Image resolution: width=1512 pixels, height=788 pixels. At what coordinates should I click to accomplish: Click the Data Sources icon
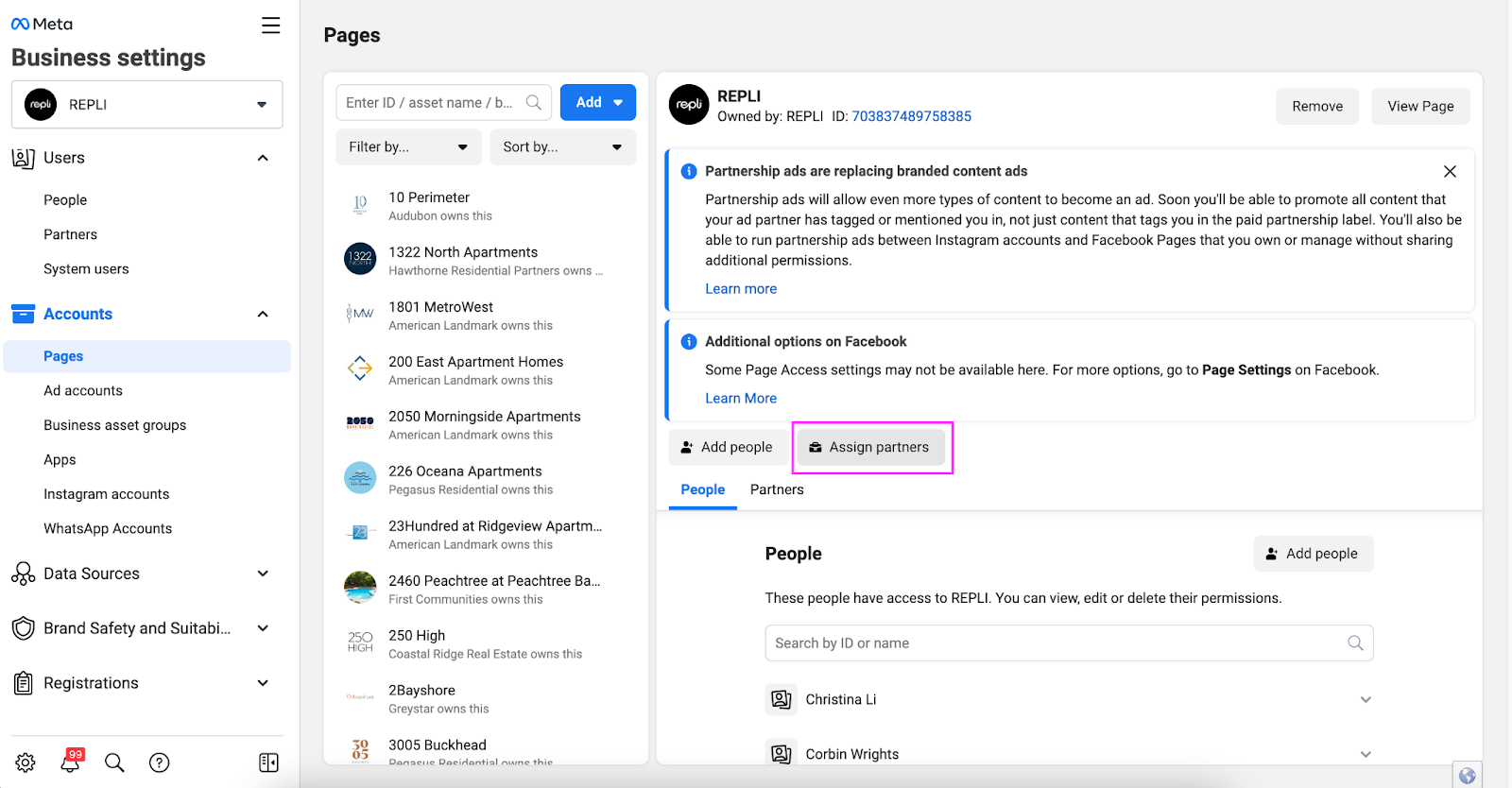[23, 574]
